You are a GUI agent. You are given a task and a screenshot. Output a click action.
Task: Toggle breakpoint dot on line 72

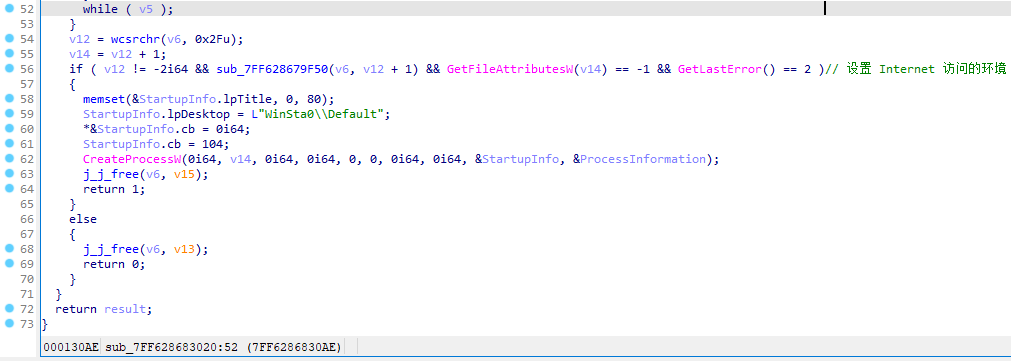click(9, 309)
